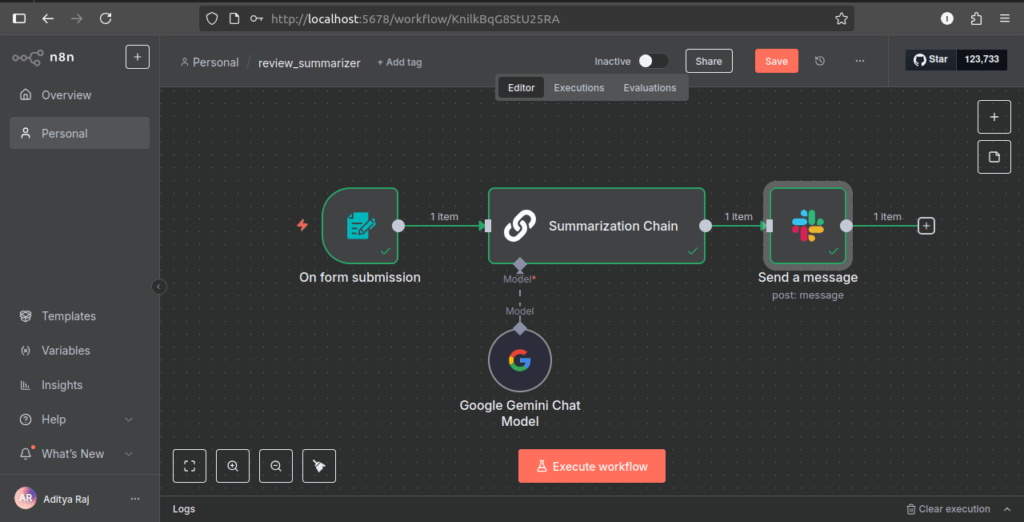The height and width of the screenshot is (522, 1024).
Task: Click the zoom out canvas icon
Action: 276,466
